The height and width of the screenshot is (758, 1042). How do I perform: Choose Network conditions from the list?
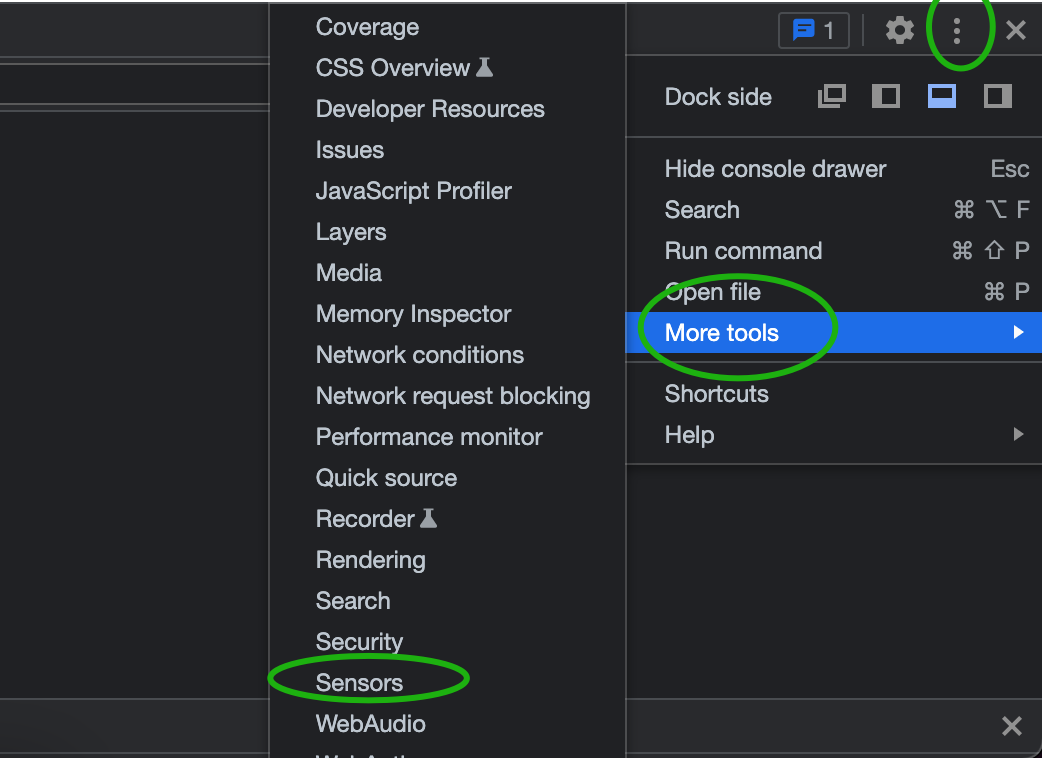click(419, 355)
